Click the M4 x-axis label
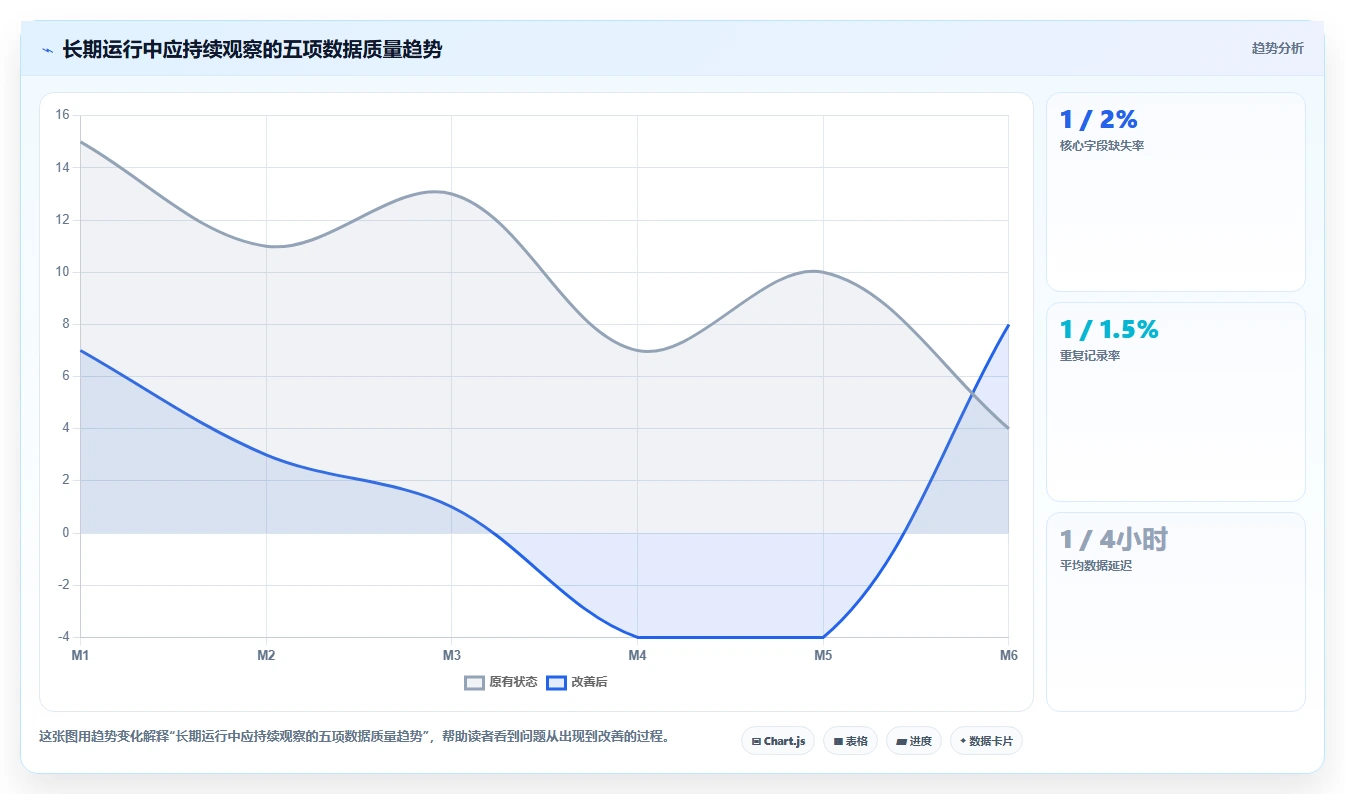This screenshot has width=1345, height=794. coord(637,655)
